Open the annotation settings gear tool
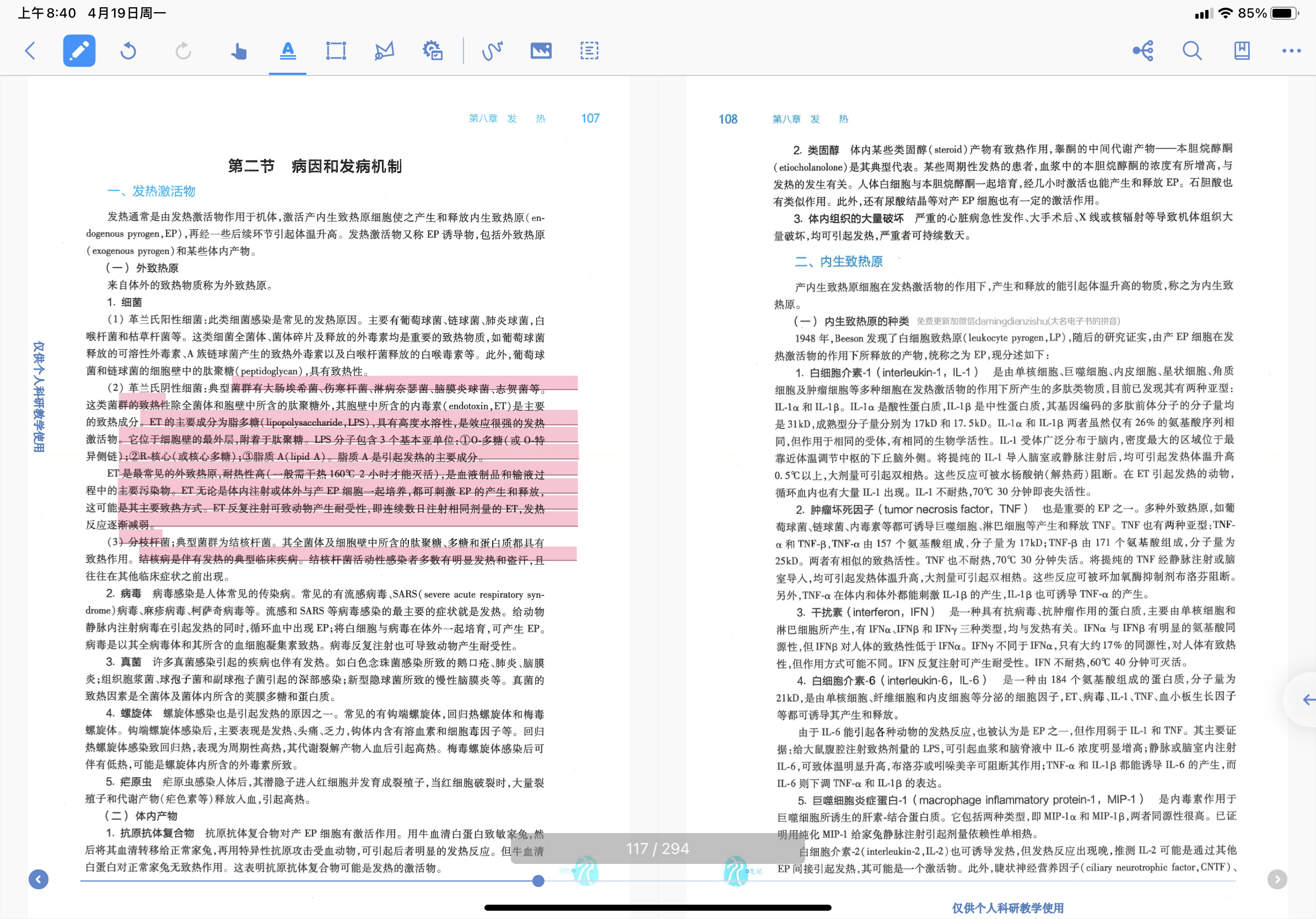1316x919 pixels. [433, 51]
